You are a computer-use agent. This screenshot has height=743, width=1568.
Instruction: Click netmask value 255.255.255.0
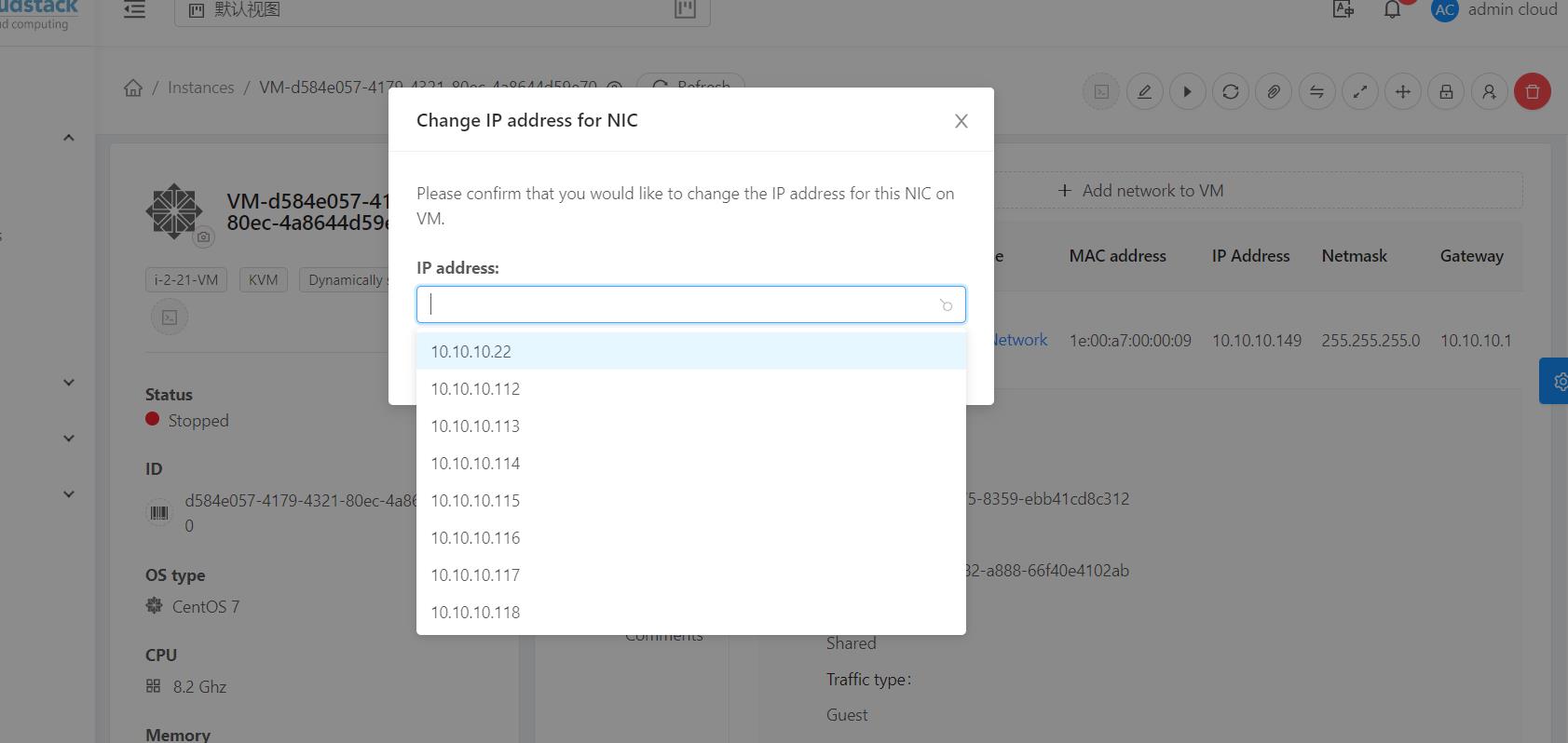[x=1370, y=341]
